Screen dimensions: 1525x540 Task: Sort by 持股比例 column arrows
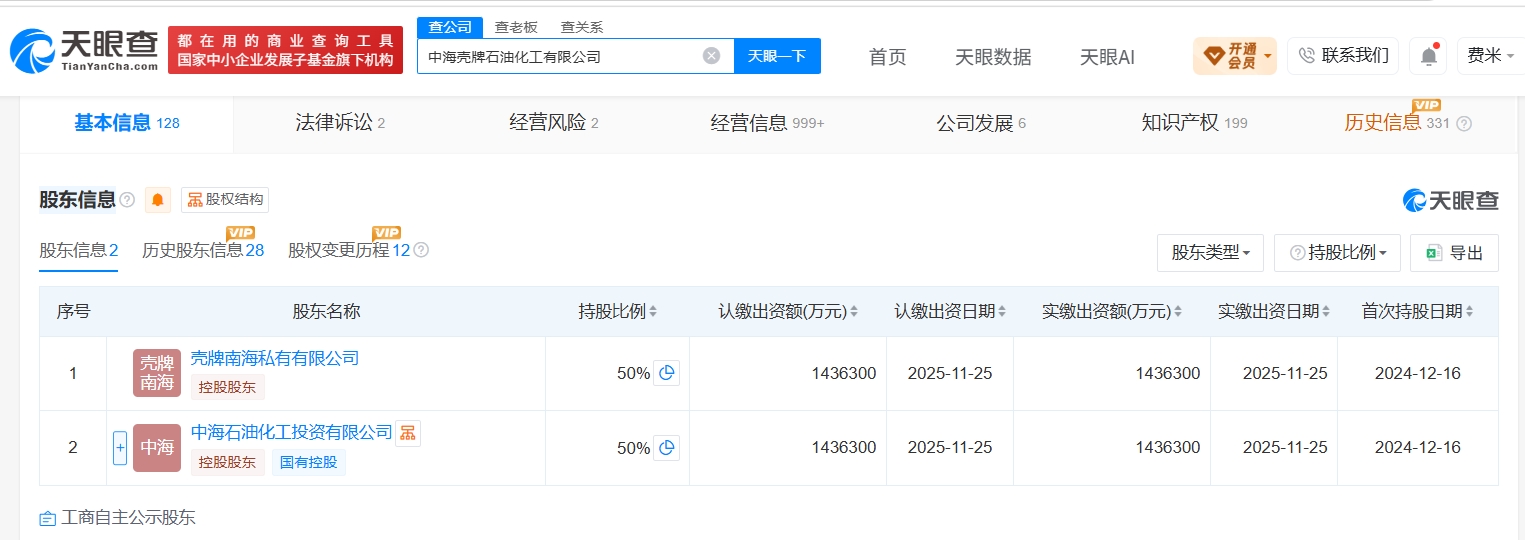pos(653,312)
